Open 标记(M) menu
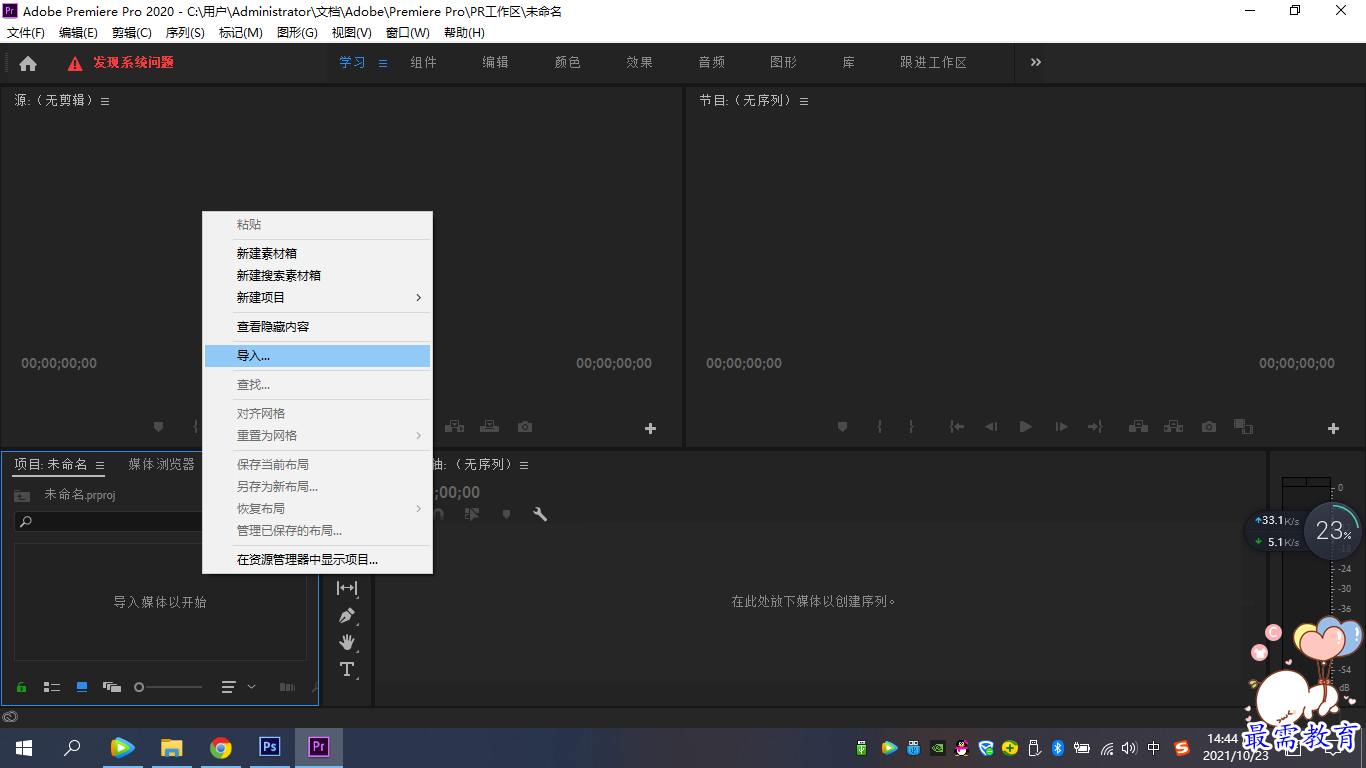 (x=241, y=33)
